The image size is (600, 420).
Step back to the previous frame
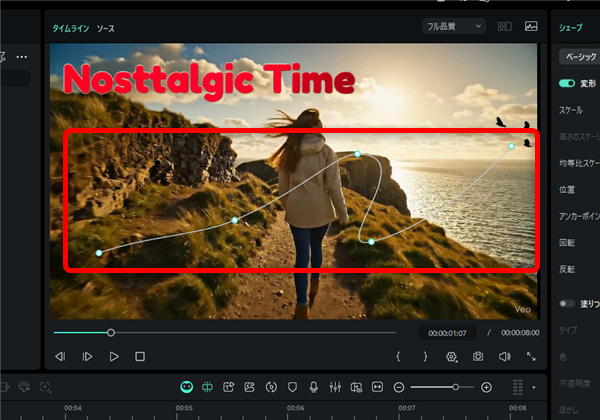60,356
